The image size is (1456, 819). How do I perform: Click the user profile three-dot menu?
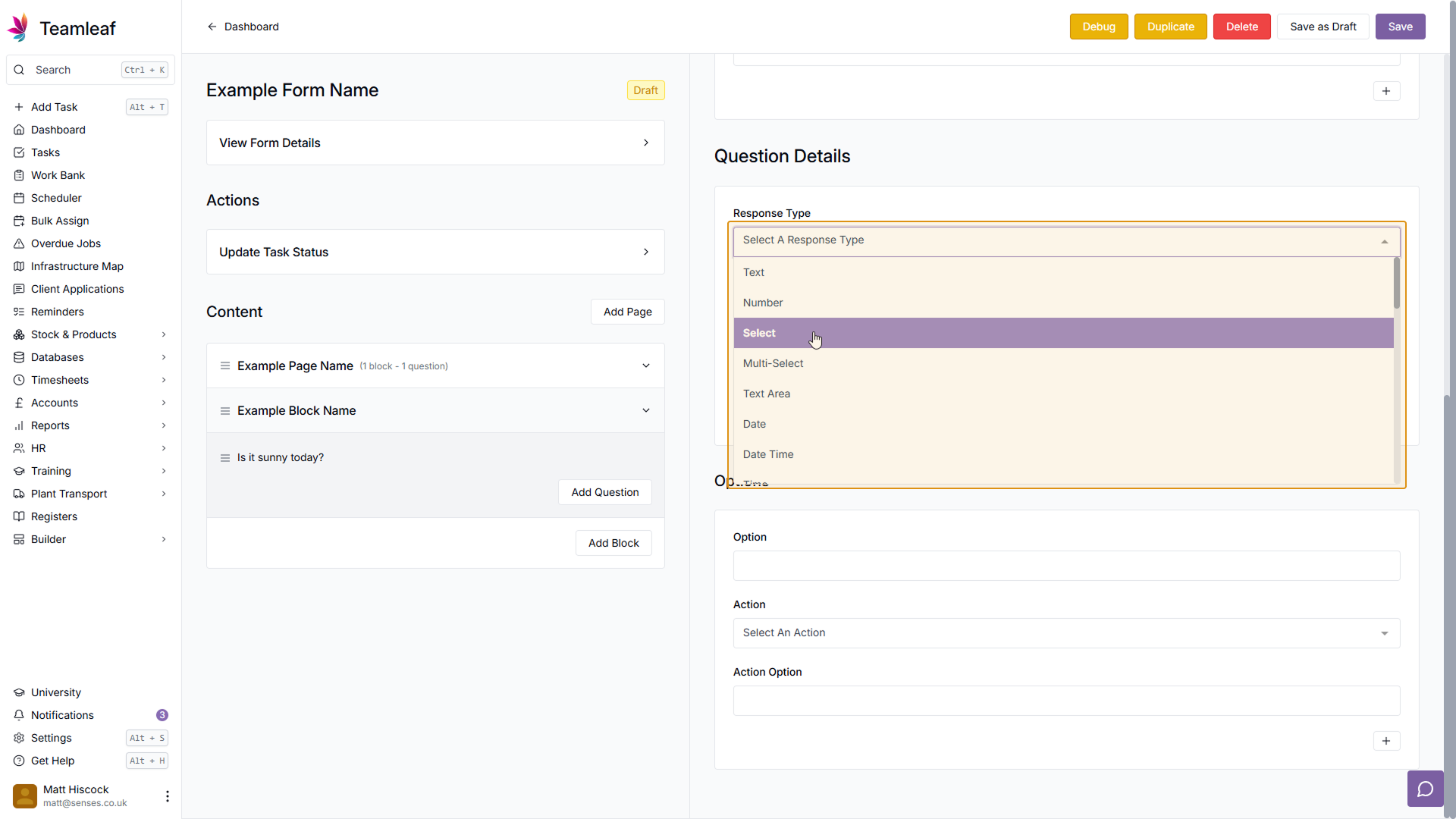click(167, 795)
